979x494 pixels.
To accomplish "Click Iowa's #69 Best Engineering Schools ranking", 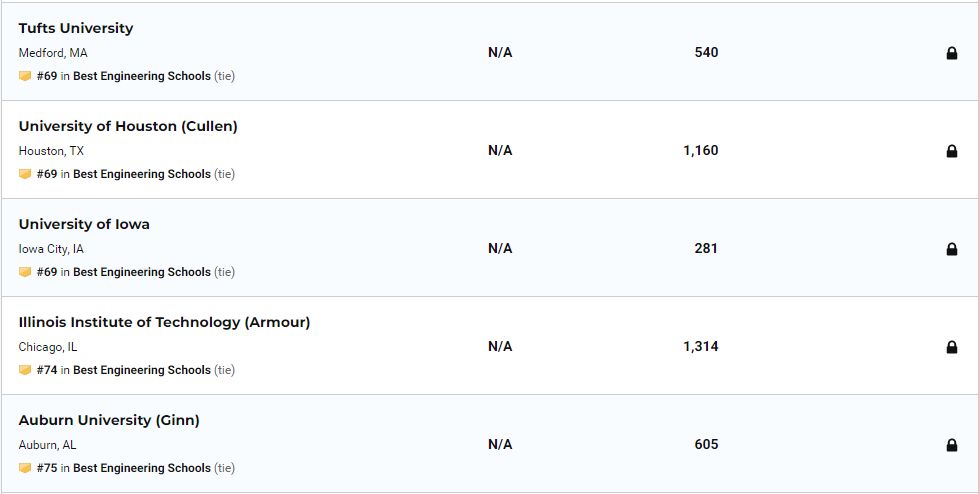I will tap(124, 272).
